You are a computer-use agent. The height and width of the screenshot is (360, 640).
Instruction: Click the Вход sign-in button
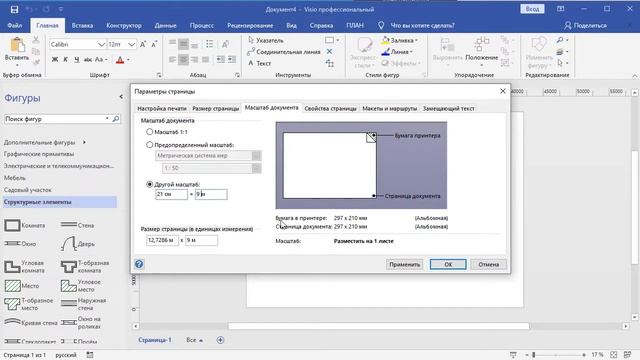tap(532, 9)
